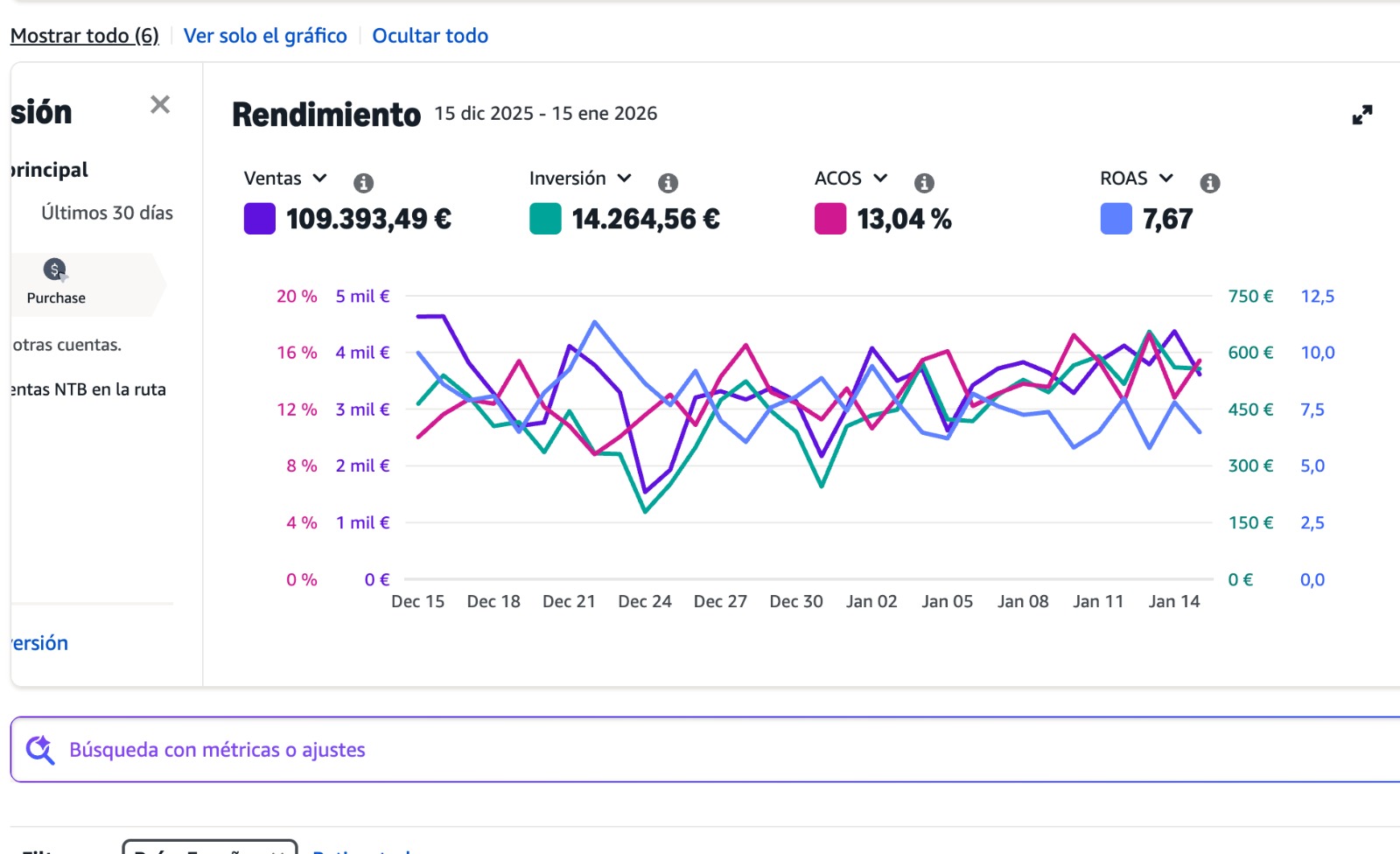Click the blue ROAS color swatch
This screenshot has width=1400, height=854.
1116,219
